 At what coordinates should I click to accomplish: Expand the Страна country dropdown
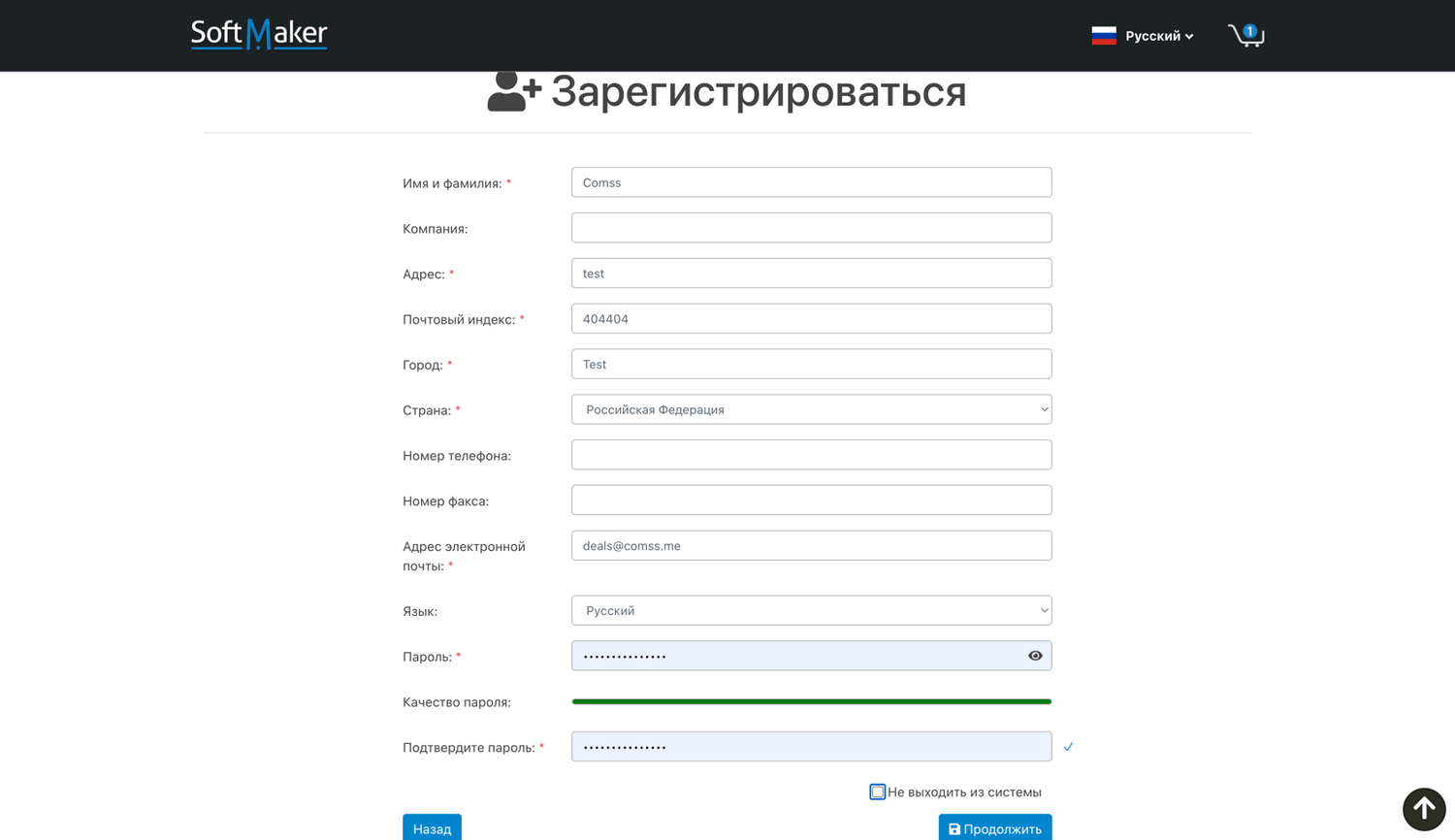pyautogui.click(x=812, y=409)
